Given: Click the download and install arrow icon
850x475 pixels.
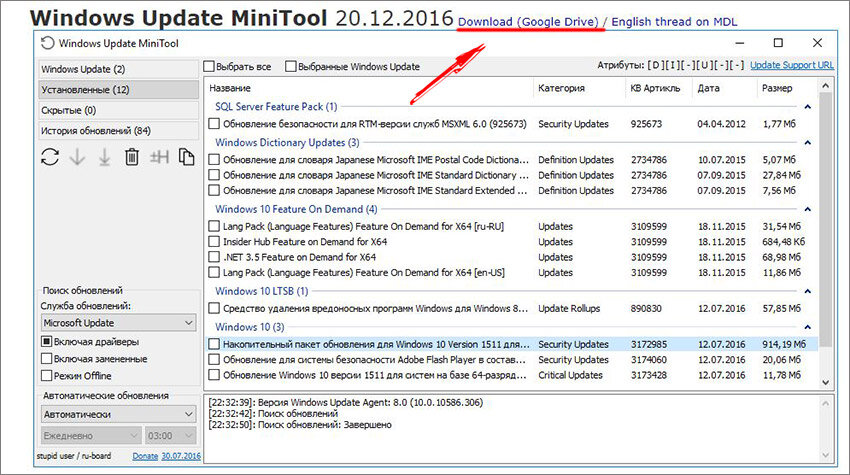Looking at the screenshot, I should (x=105, y=157).
